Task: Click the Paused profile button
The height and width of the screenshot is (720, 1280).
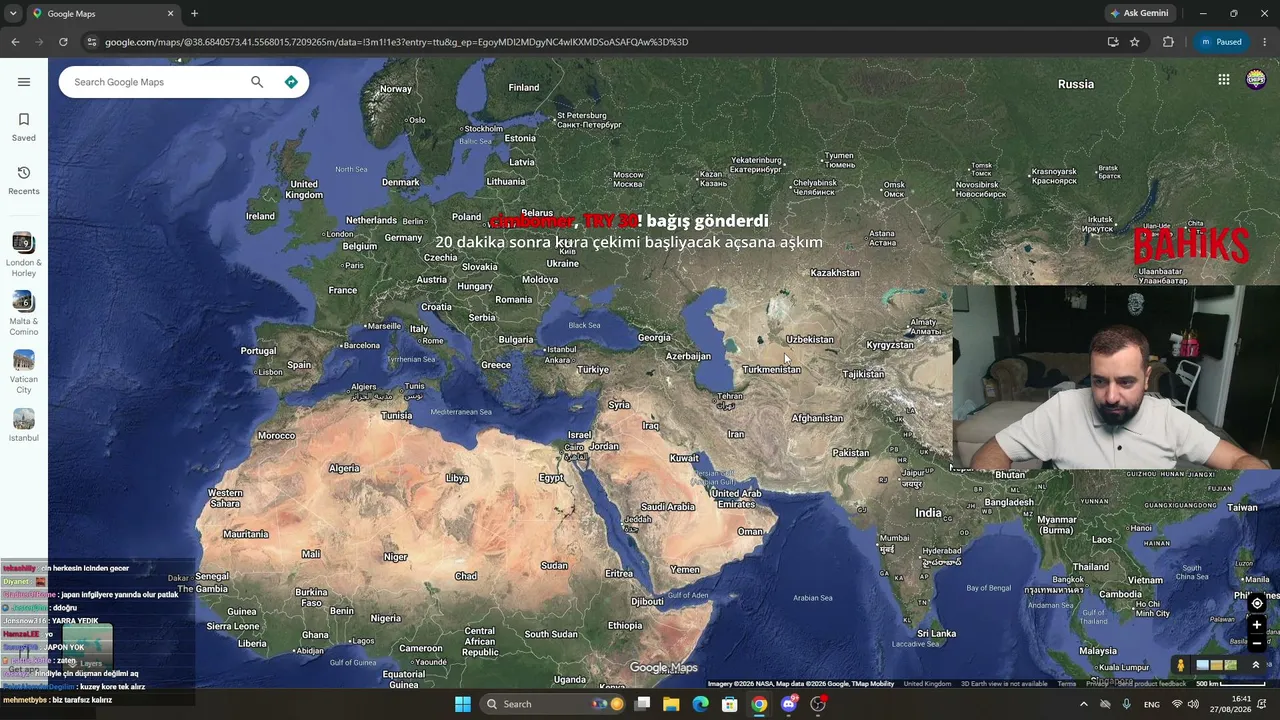Action: coord(1221,42)
